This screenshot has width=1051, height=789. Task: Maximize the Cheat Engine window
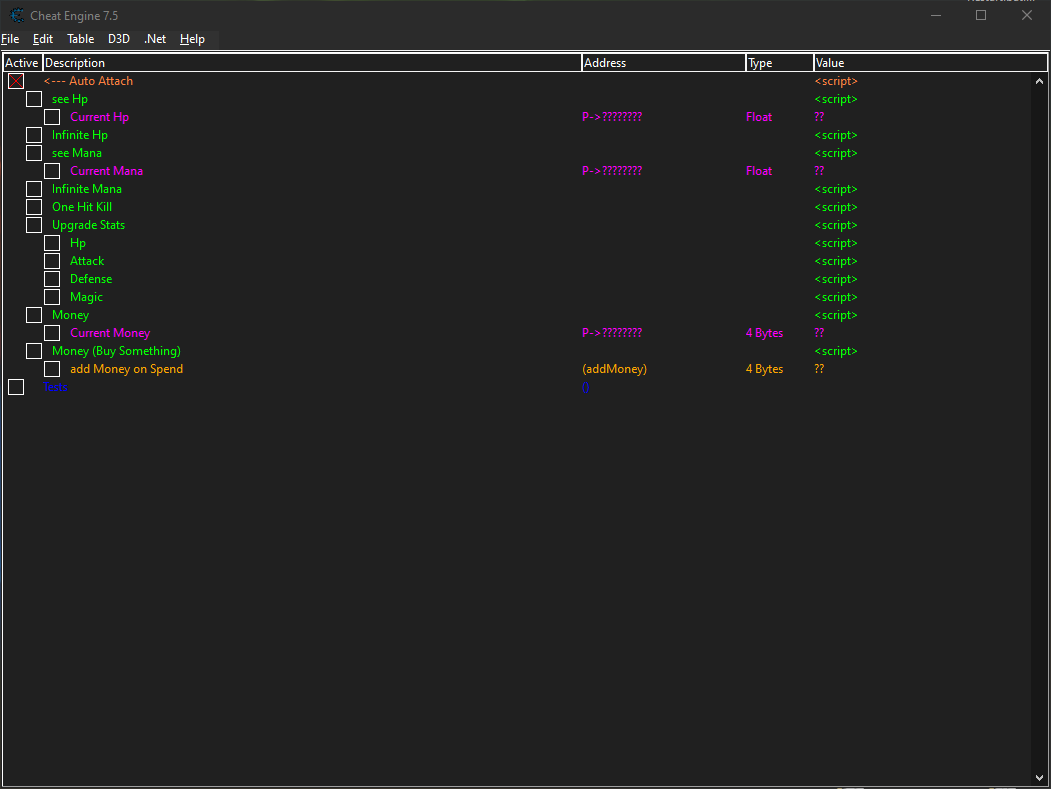coord(981,15)
